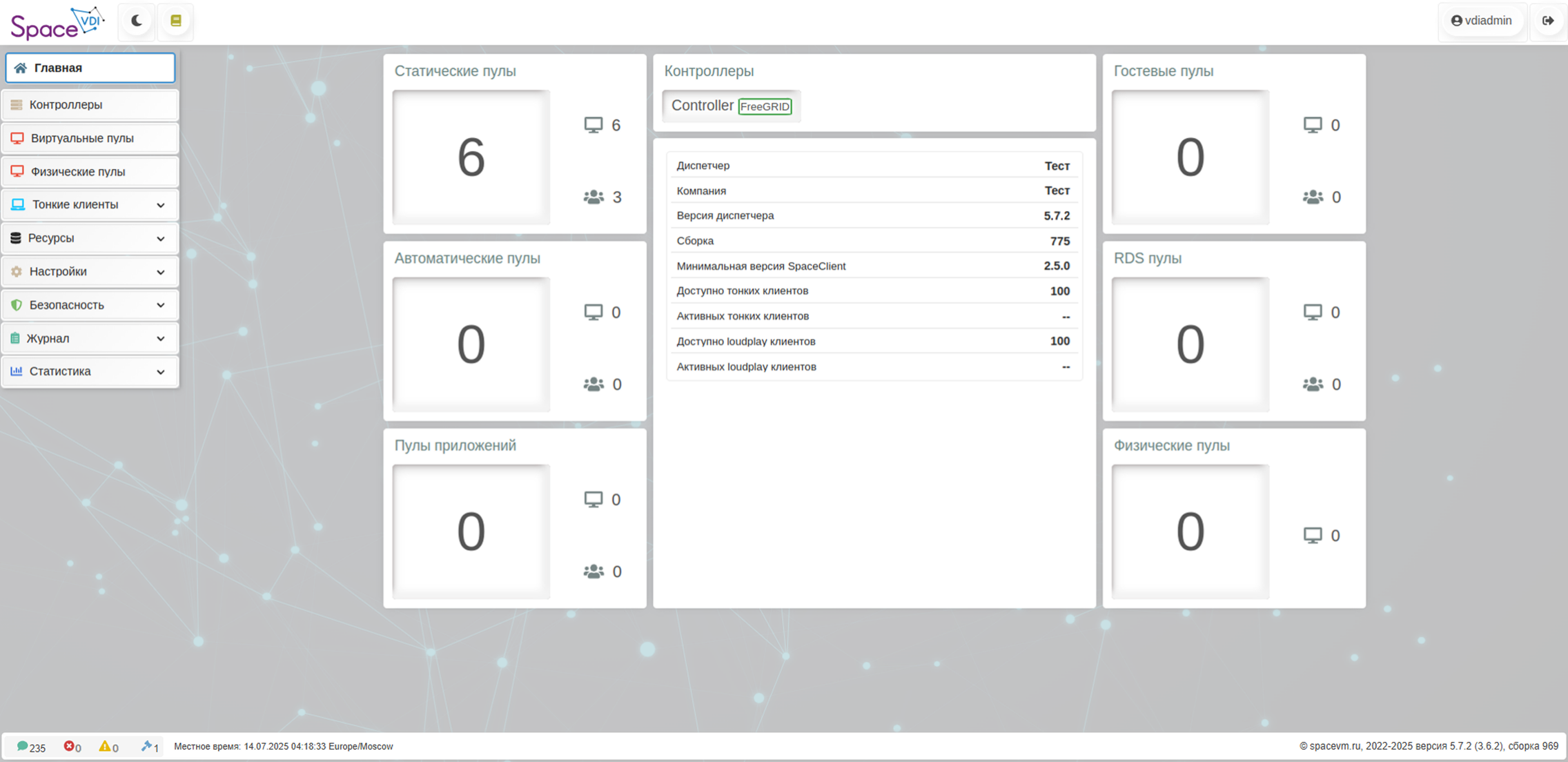Expand the Ресурсы menu chevron
Viewport: 1568px width, 762px height.
pyautogui.click(x=160, y=238)
